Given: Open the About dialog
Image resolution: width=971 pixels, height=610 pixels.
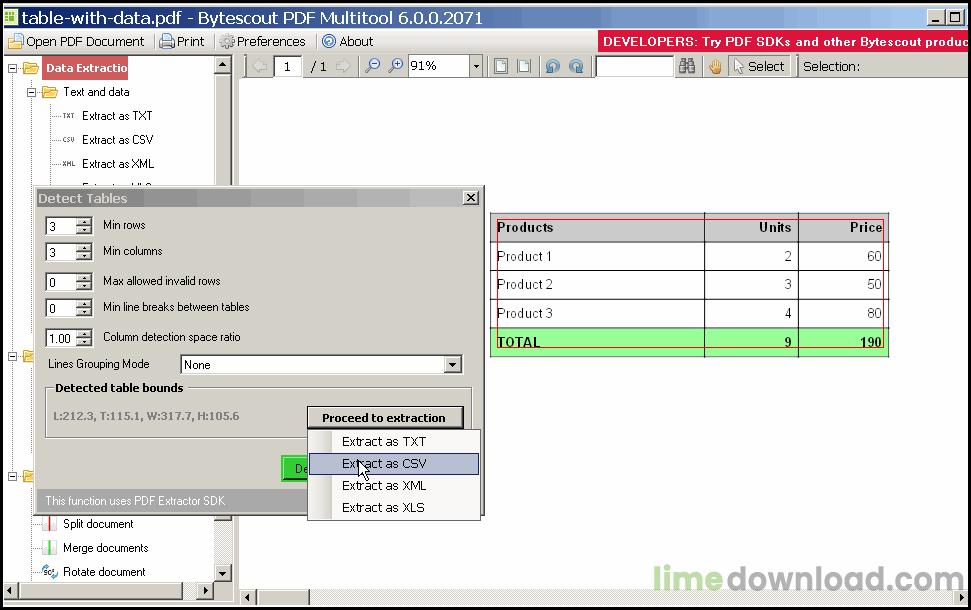Looking at the screenshot, I should (347, 41).
